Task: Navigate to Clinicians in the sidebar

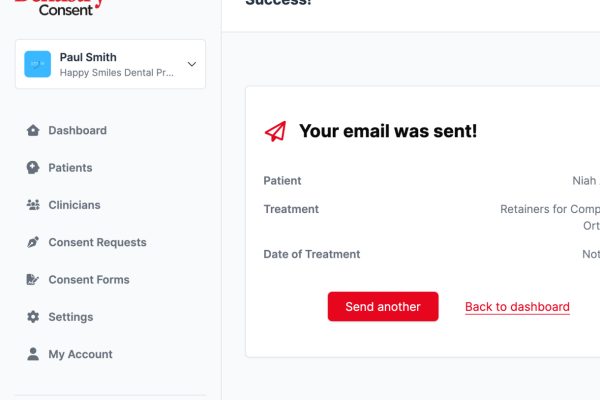Action: (x=74, y=205)
